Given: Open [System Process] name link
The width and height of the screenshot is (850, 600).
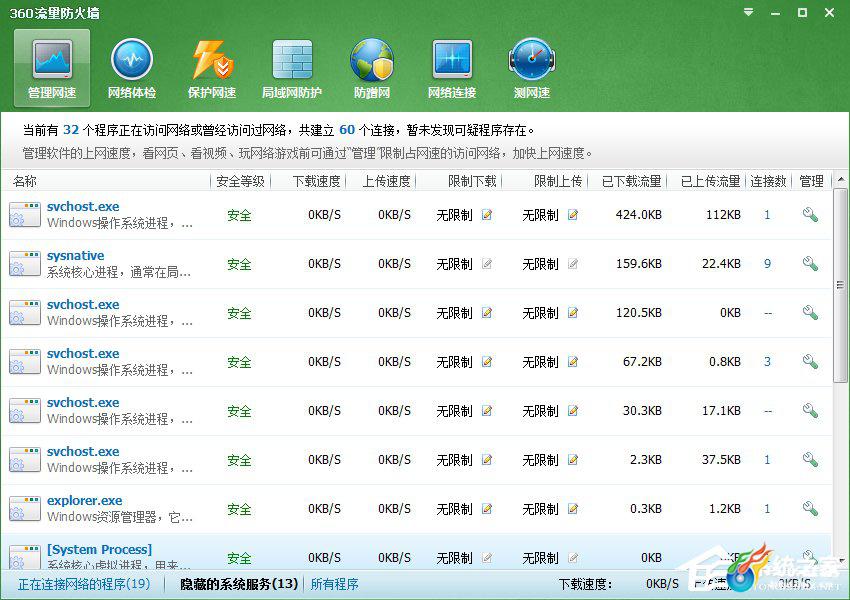Looking at the screenshot, I should 99,549.
